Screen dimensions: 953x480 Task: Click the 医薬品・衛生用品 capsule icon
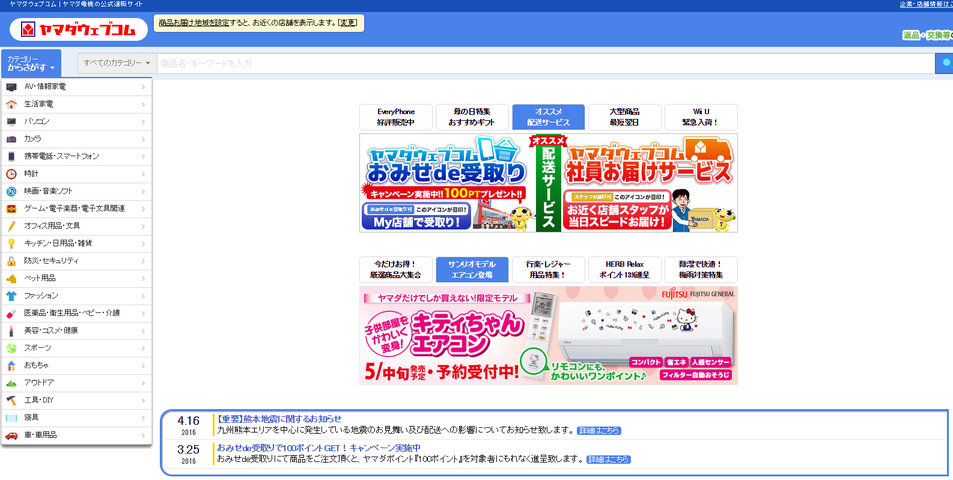click(x=11, y=314)
